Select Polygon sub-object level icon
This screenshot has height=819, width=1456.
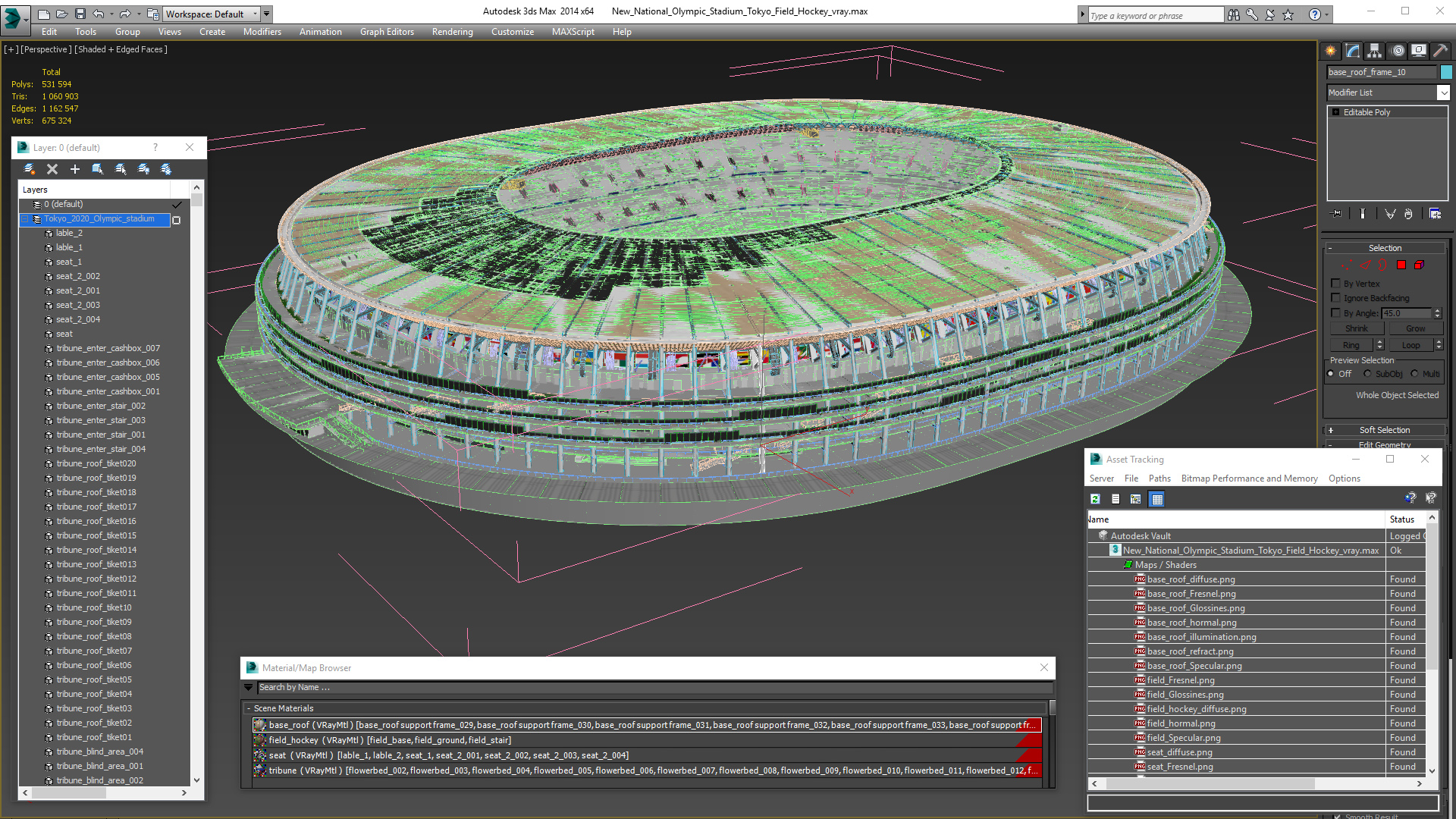(x=1401, y=265)
